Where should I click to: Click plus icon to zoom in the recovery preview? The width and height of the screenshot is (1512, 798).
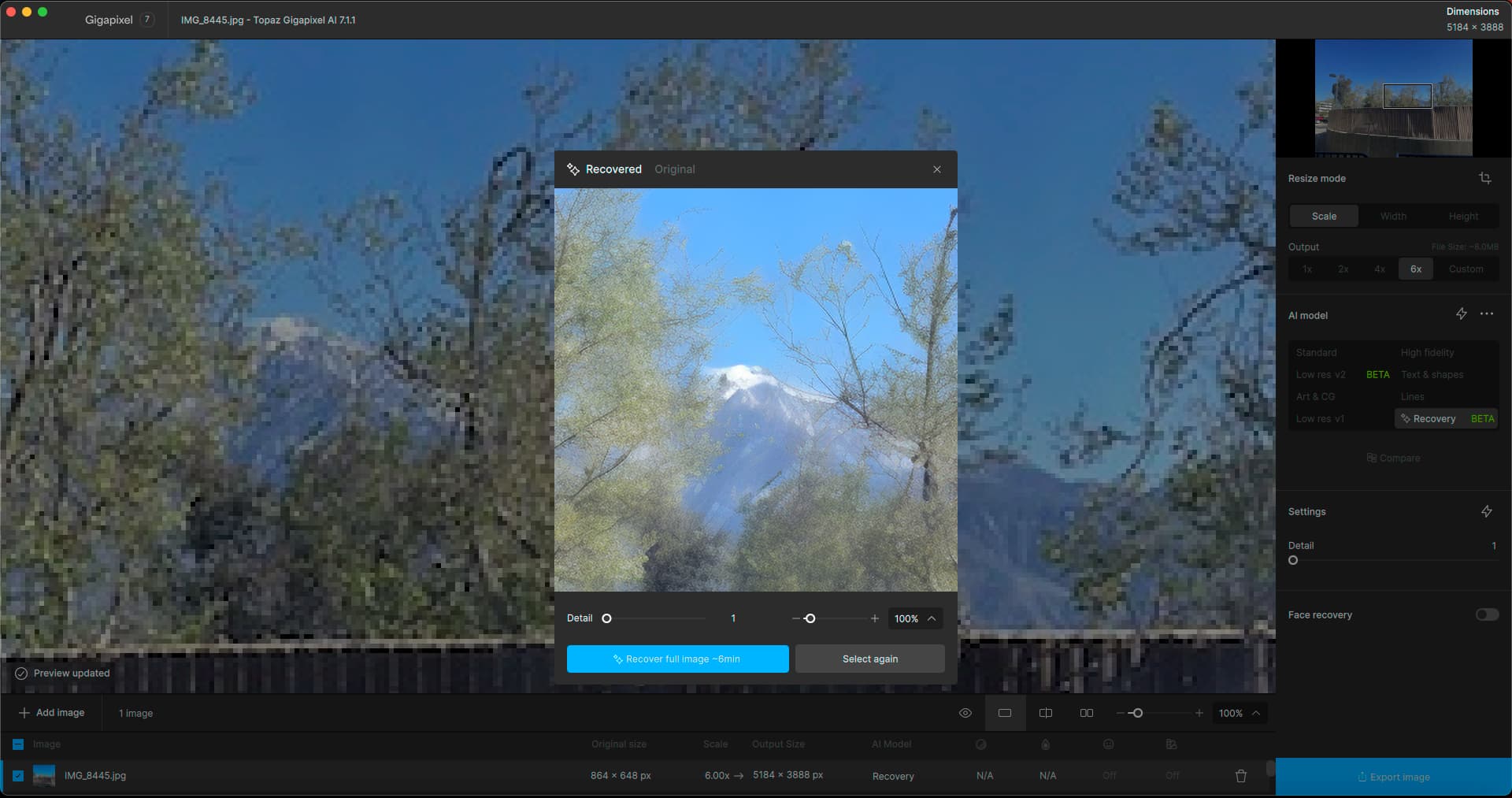tap(874, 618)
